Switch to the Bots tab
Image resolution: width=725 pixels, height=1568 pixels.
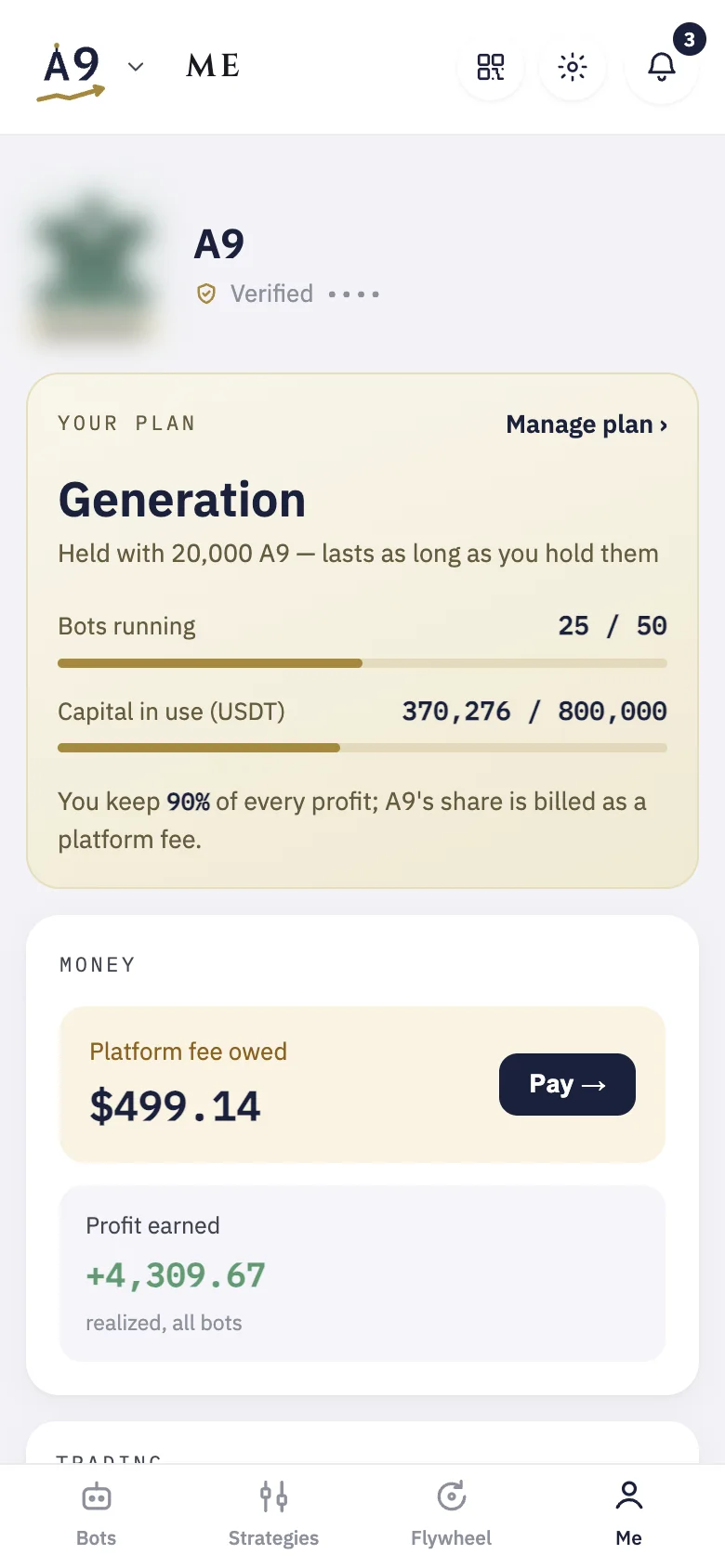tap(97, 1514)
